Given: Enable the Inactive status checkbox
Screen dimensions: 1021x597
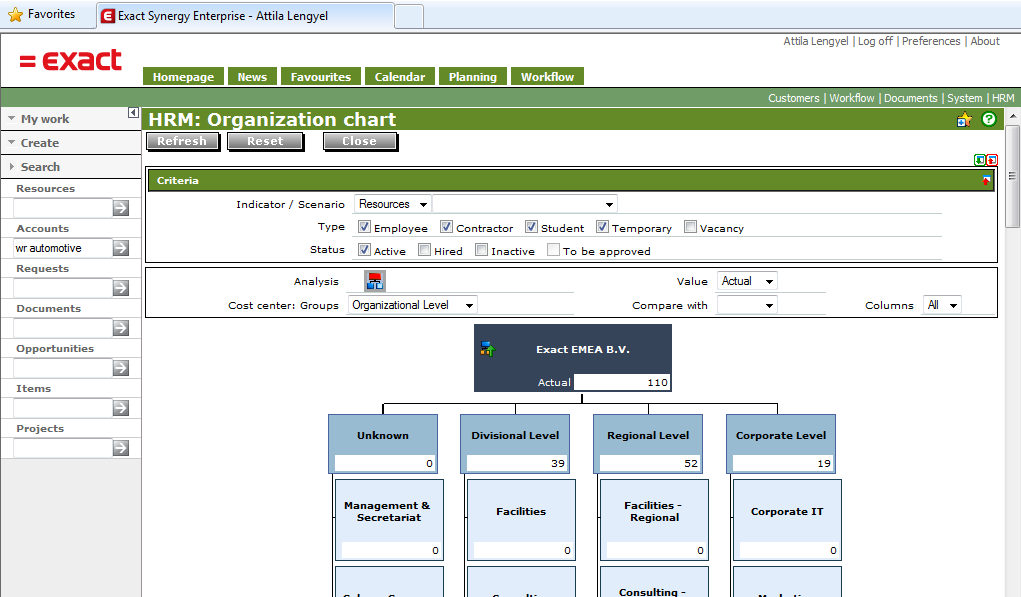Looking at the screenshot, I should 481,249.
